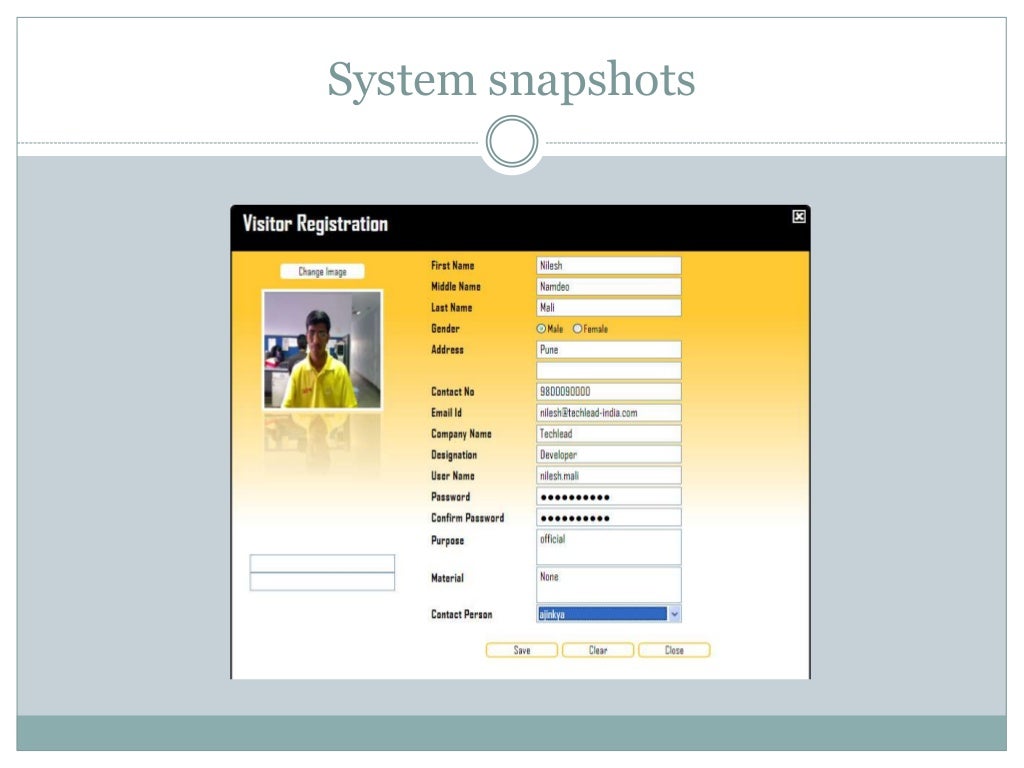Click the User Name field nilesh.mali
The image size is (1024, 768).
tap(609, 475)
